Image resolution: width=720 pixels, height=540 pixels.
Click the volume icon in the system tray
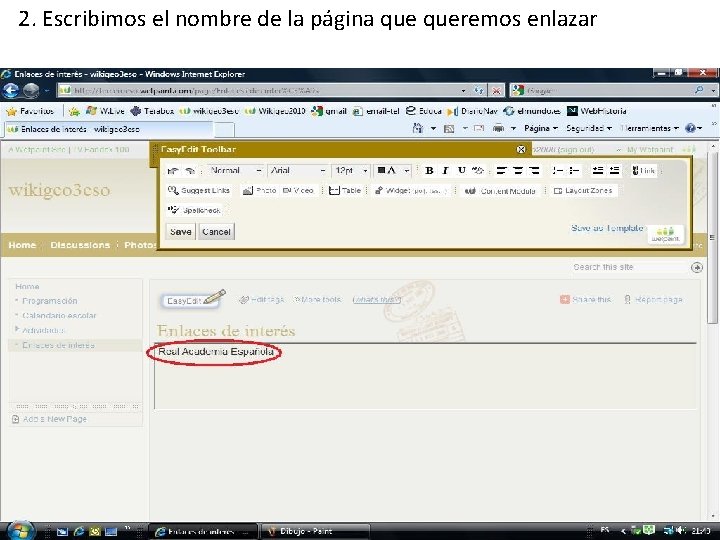click(x=681, y=530)
